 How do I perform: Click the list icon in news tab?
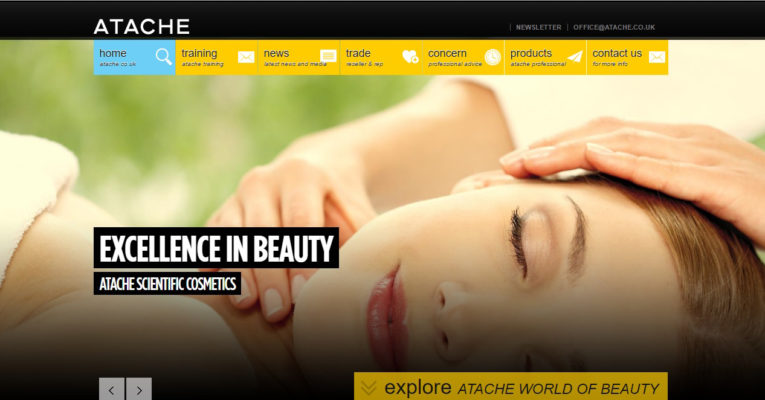pyautogui.click(x=328, y=56)
